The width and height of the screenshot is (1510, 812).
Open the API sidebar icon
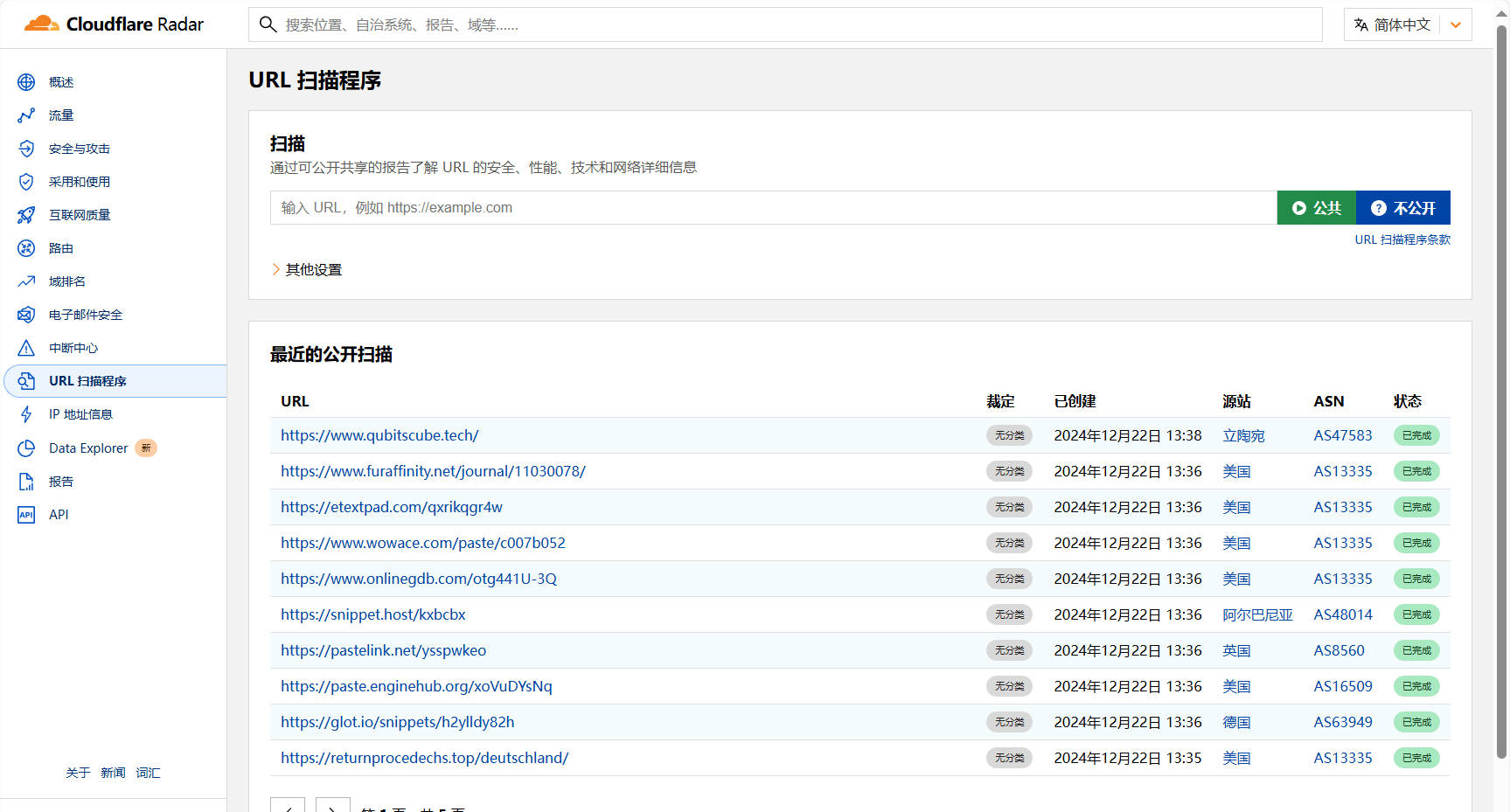coord(26,515)
